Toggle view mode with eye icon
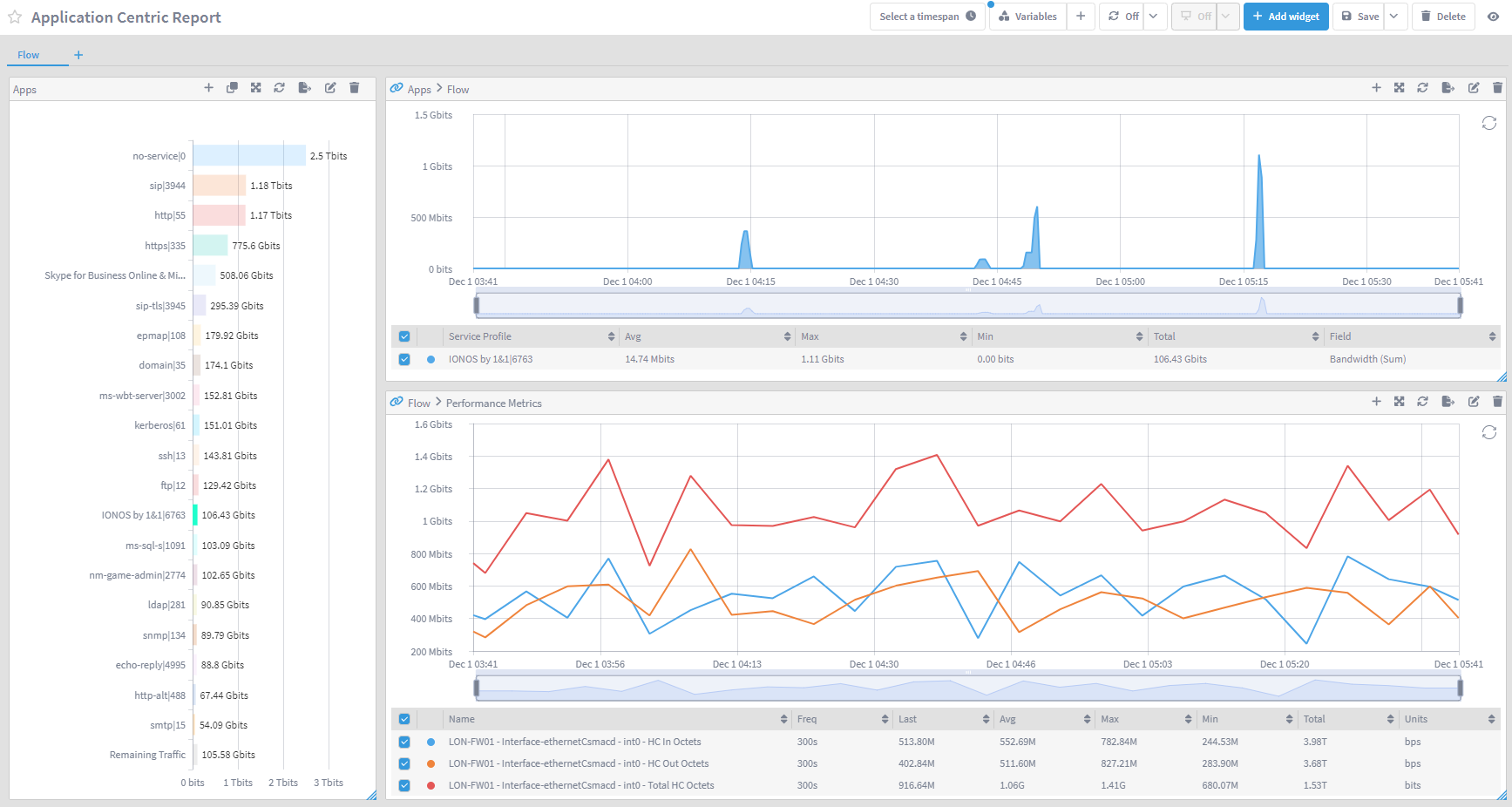1512x807 pixels. click(x=1493, y=17)
